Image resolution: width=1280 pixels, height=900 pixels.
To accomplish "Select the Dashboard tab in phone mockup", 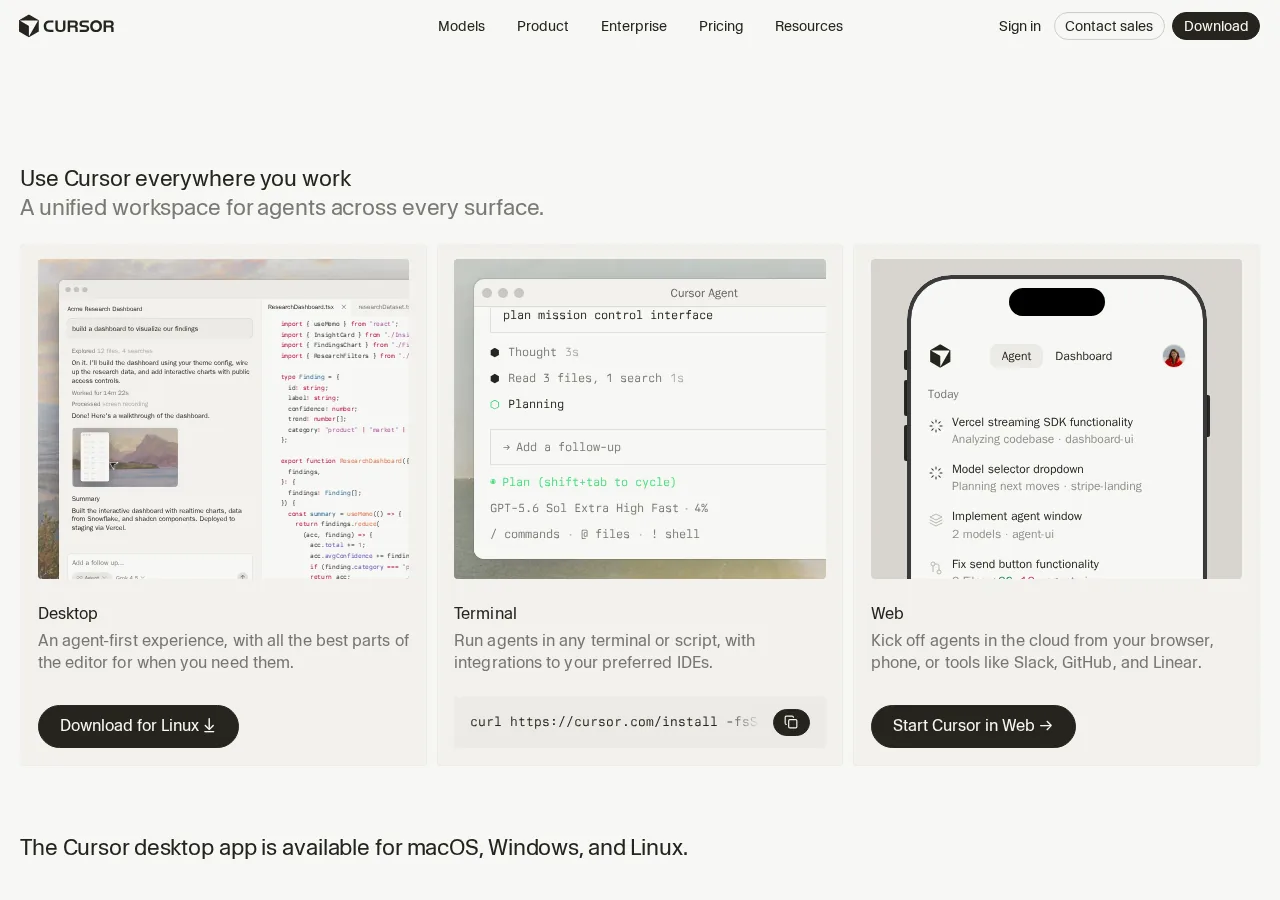I will (x=1083, y=356).
